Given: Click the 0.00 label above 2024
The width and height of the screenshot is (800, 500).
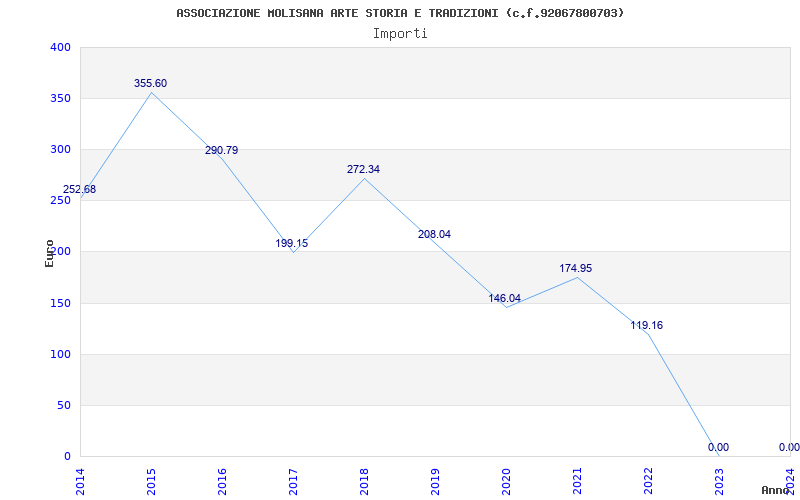Looking at the screenshot, I should tap(789, 447).
